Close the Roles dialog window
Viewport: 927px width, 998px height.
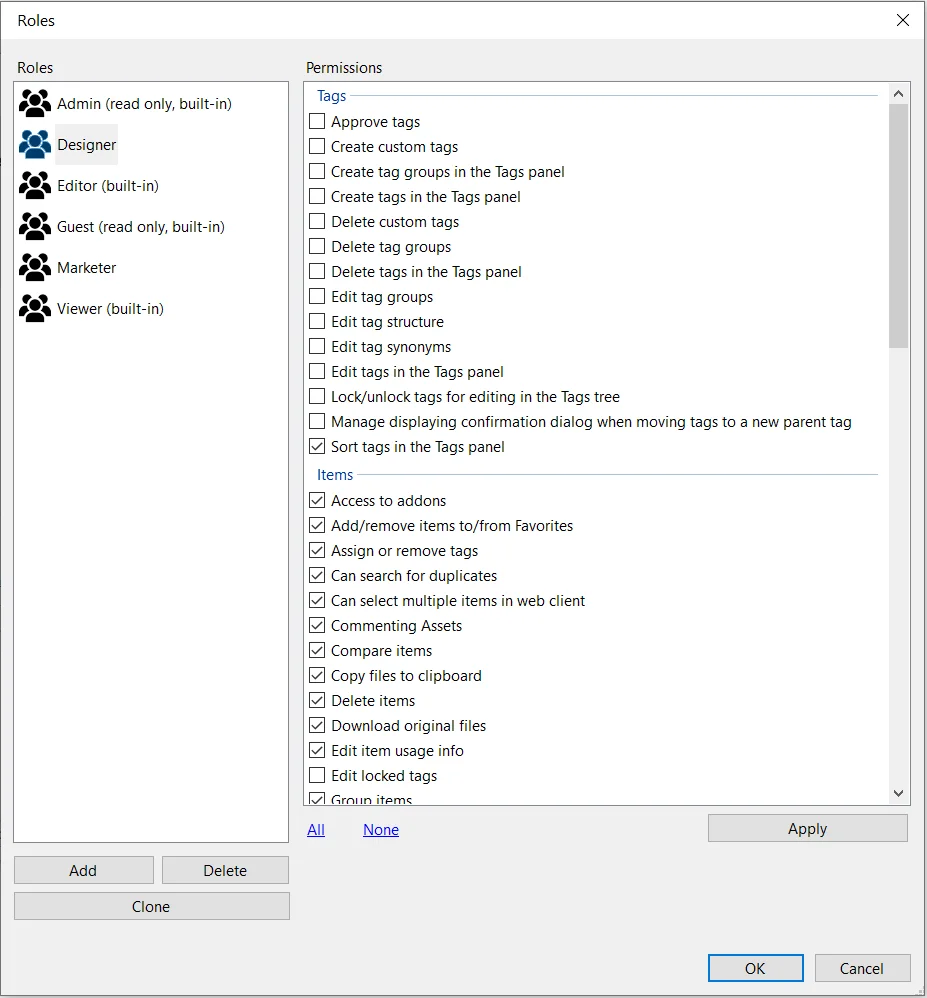point(902,20)
